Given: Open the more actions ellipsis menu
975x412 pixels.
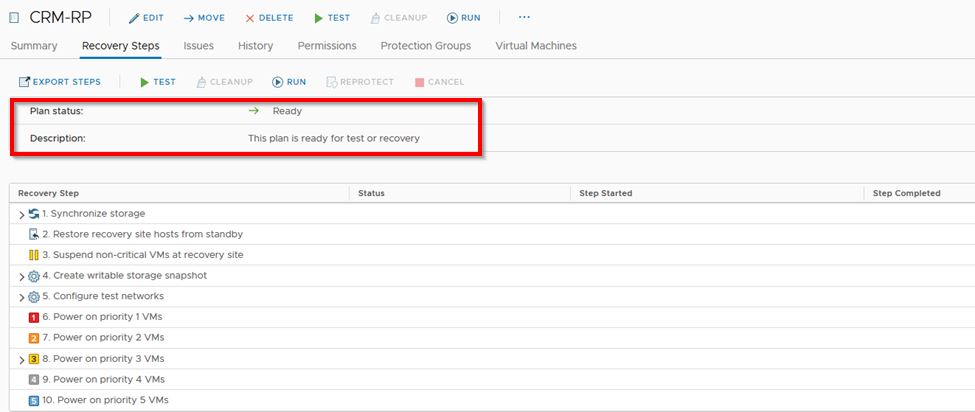Looking at the screenshot, I should [x=524, y=18].
